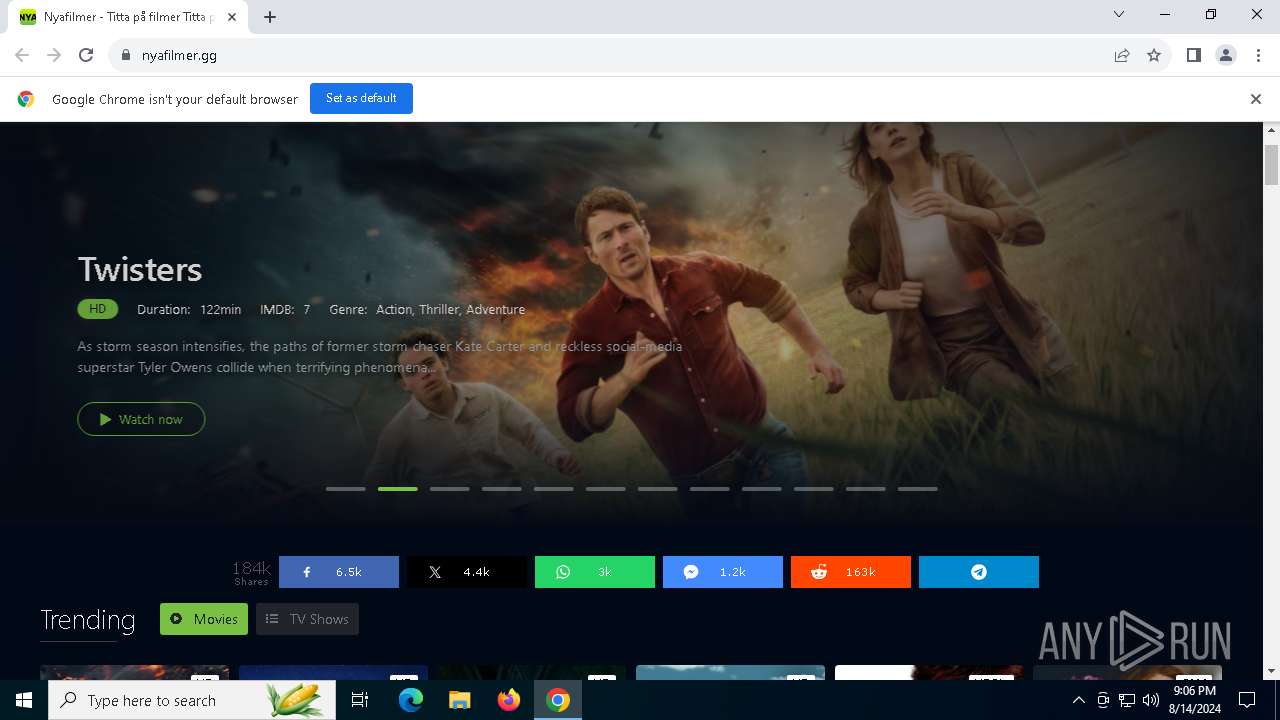Share via WhatsApp 3k button
The image size is (1280, 720).
(x=595, y=572)
